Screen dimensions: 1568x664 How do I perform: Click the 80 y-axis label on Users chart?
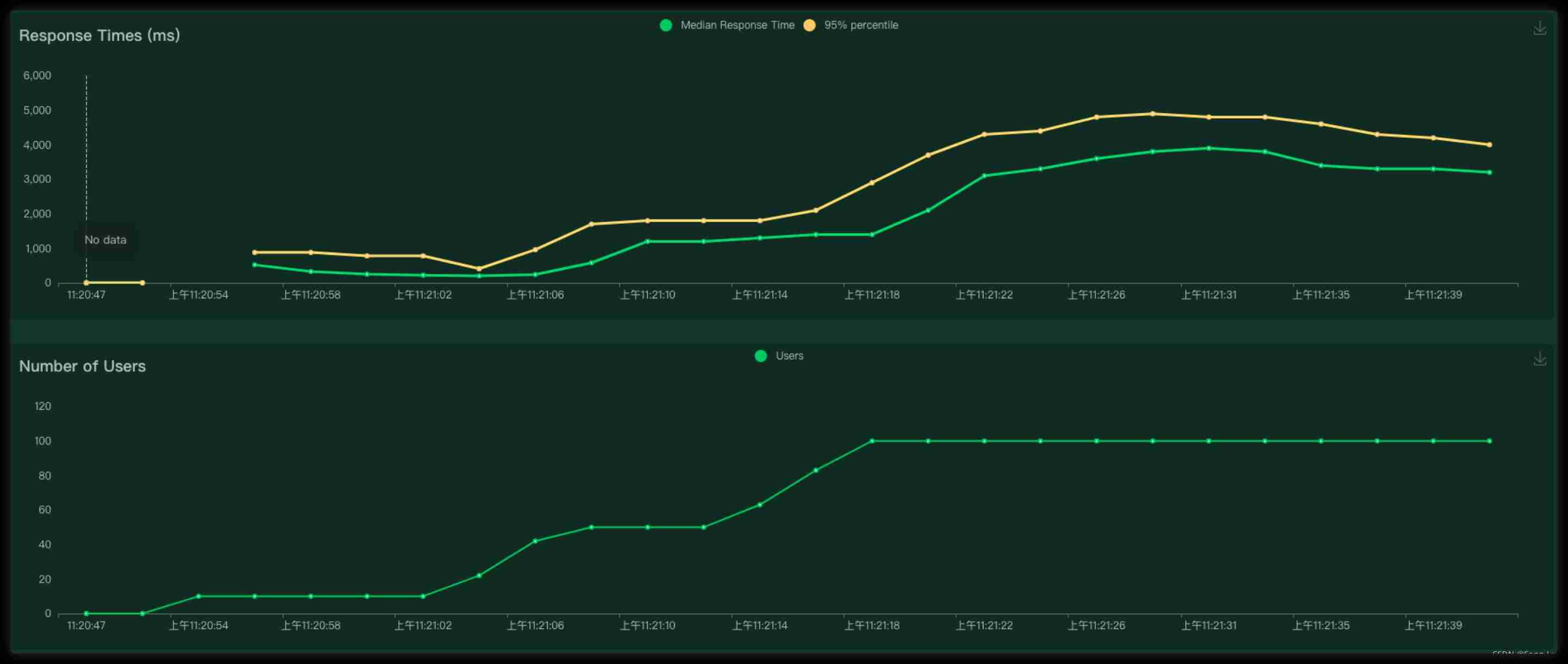pos(45,476)
